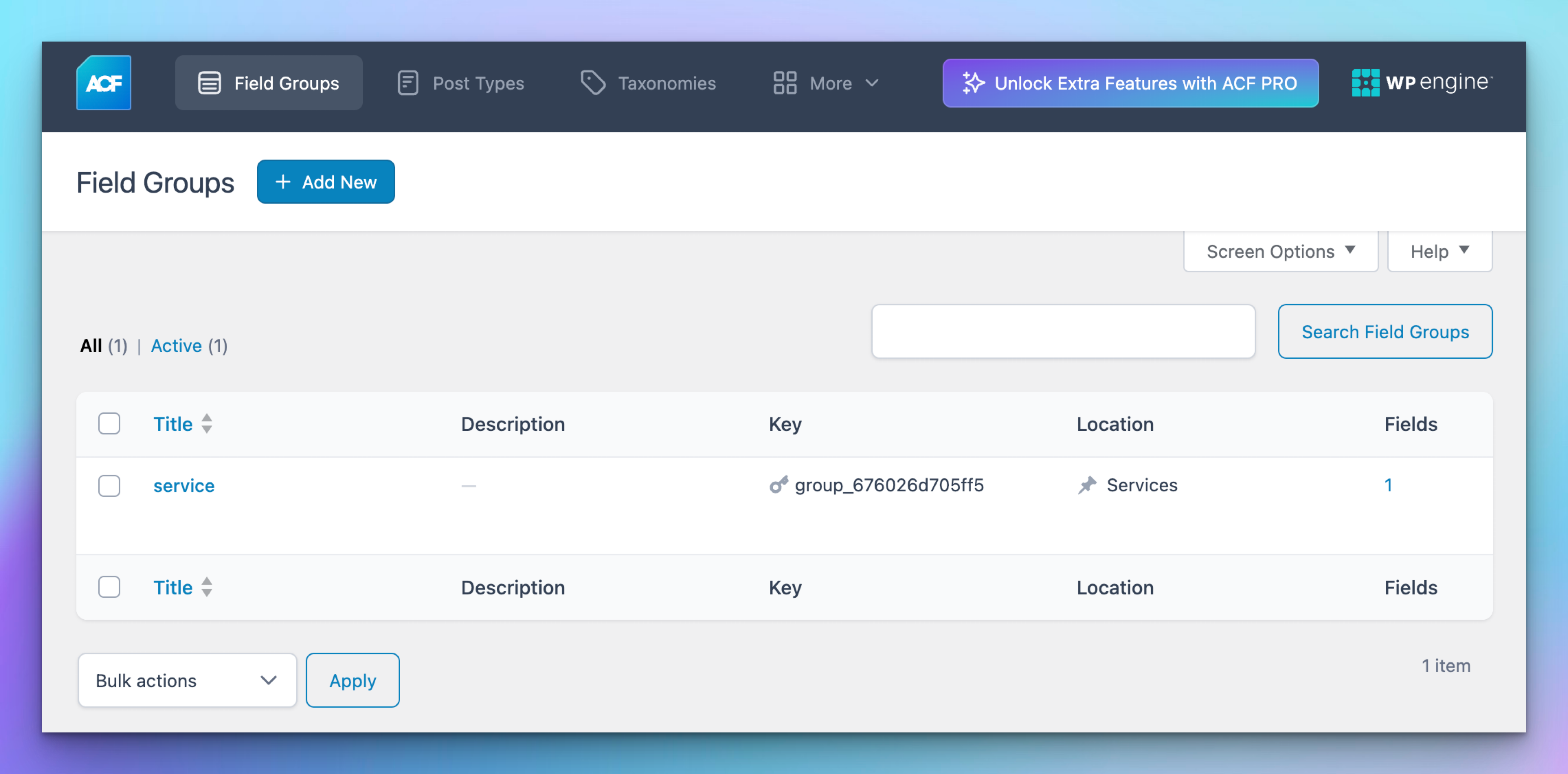Screen dimensions: 1568x774
Task: Focus the field groups search box
Action: (1064, 332)
